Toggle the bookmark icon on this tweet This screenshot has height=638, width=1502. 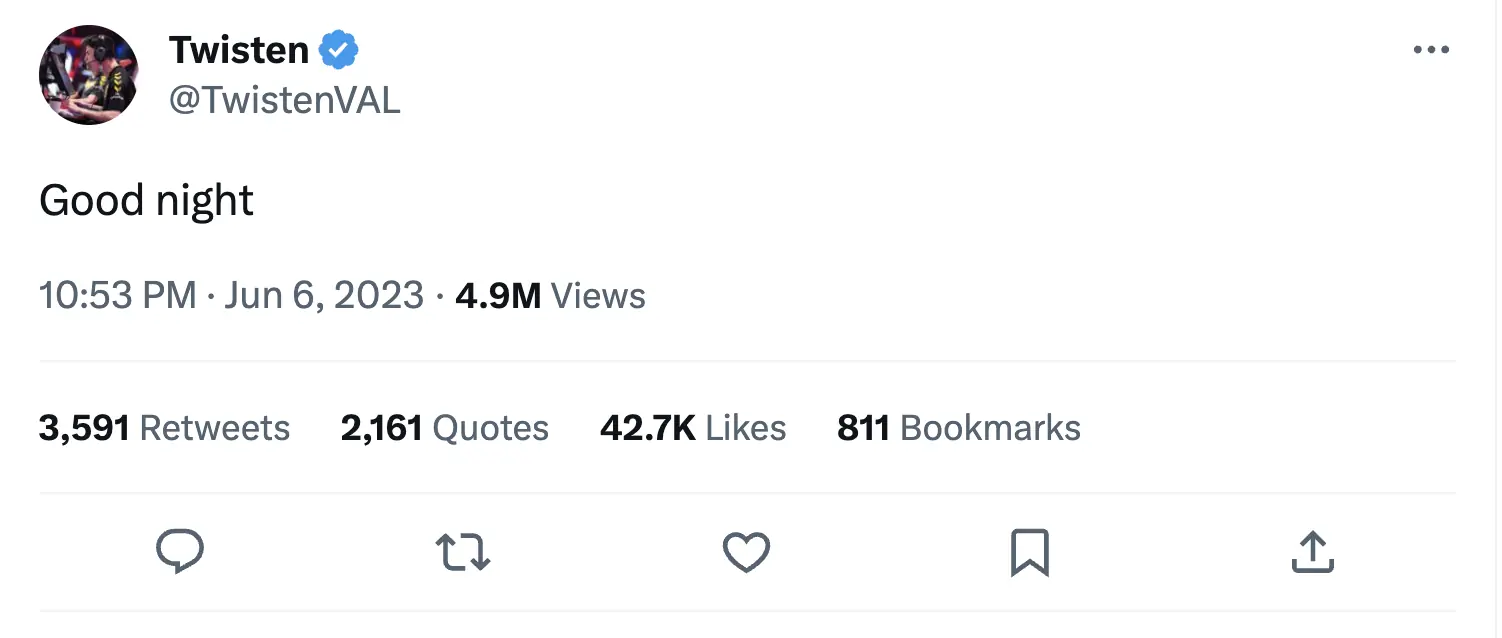1029,552
